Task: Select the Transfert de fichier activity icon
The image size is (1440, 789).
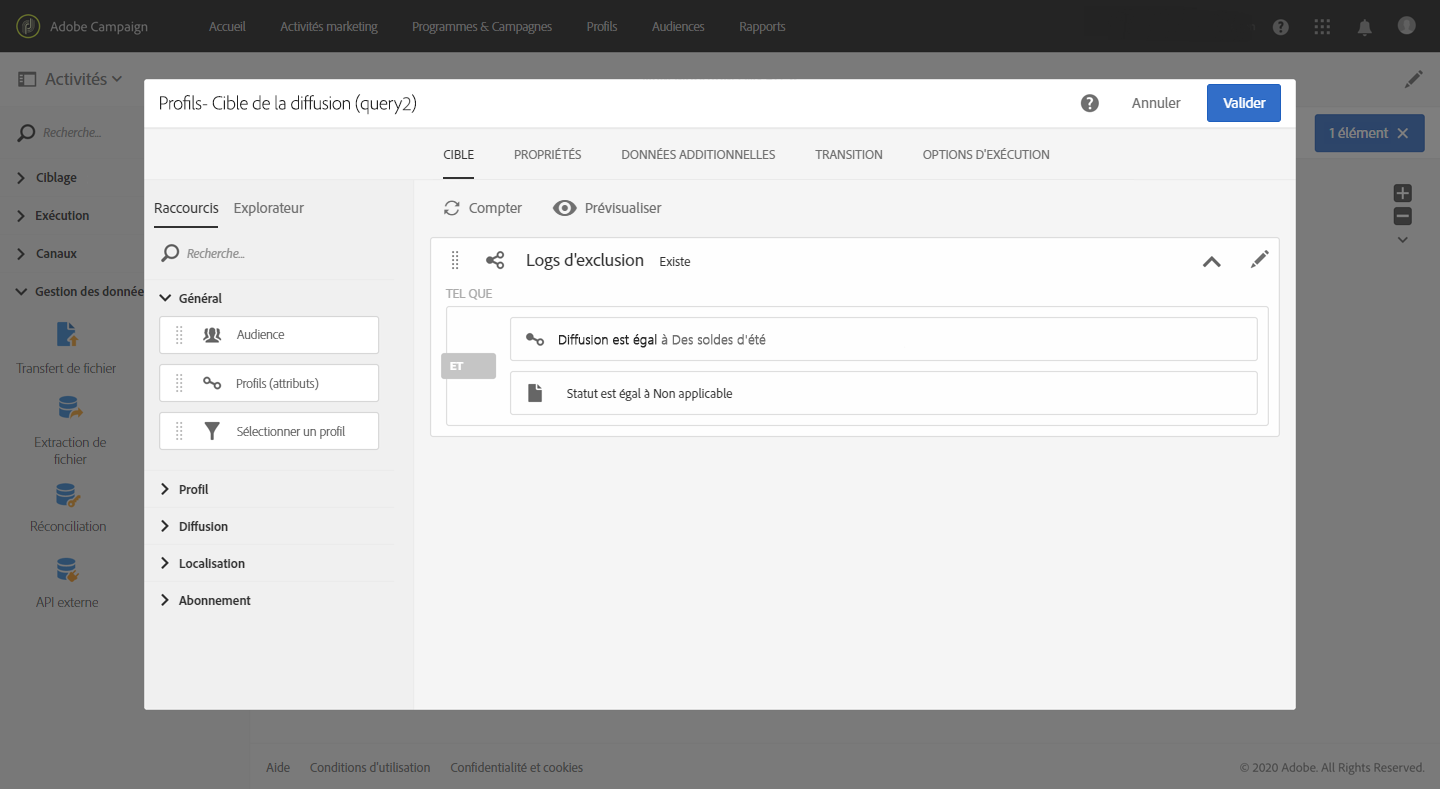Action: (67, 334)
